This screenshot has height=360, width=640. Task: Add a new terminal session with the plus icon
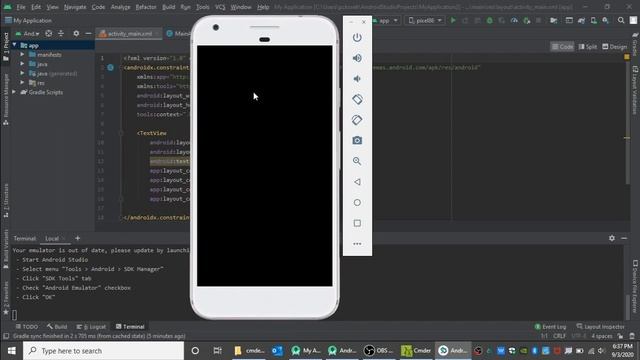[78, 238]
